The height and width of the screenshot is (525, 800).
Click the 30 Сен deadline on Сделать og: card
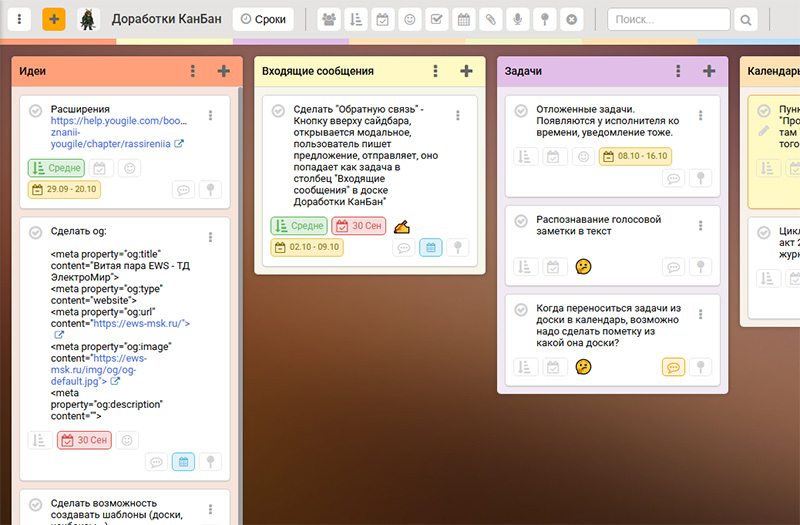[85, 440]
